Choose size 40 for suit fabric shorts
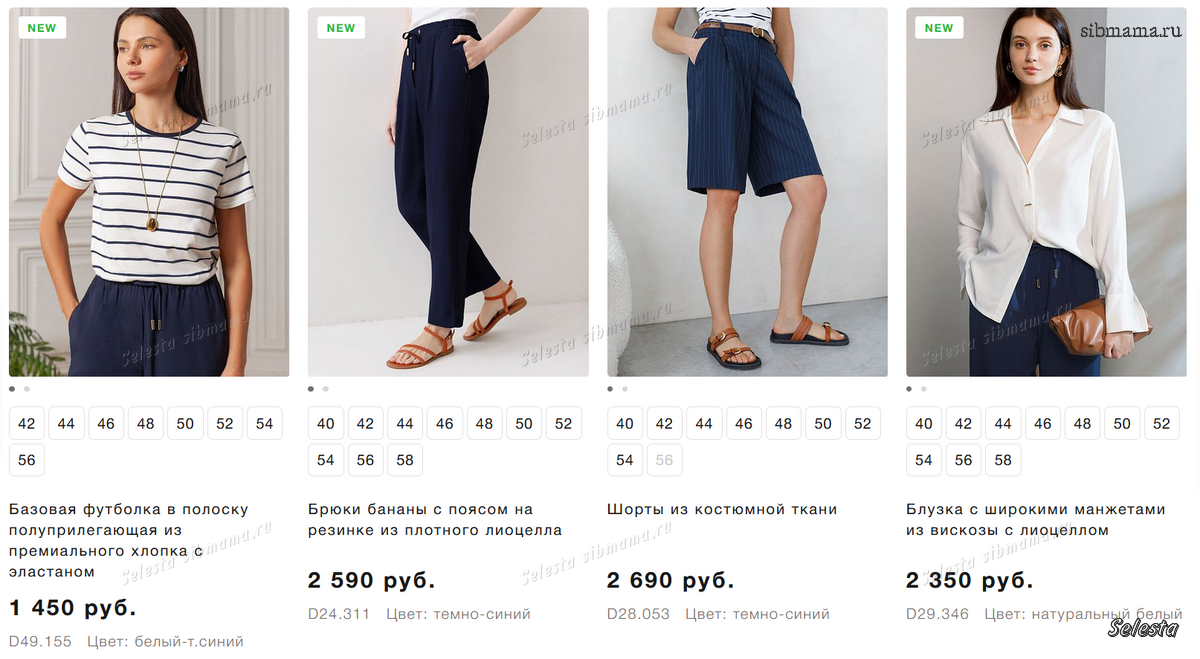The width and height of the screenshot is (1200, 659). (x=625, y=424)
